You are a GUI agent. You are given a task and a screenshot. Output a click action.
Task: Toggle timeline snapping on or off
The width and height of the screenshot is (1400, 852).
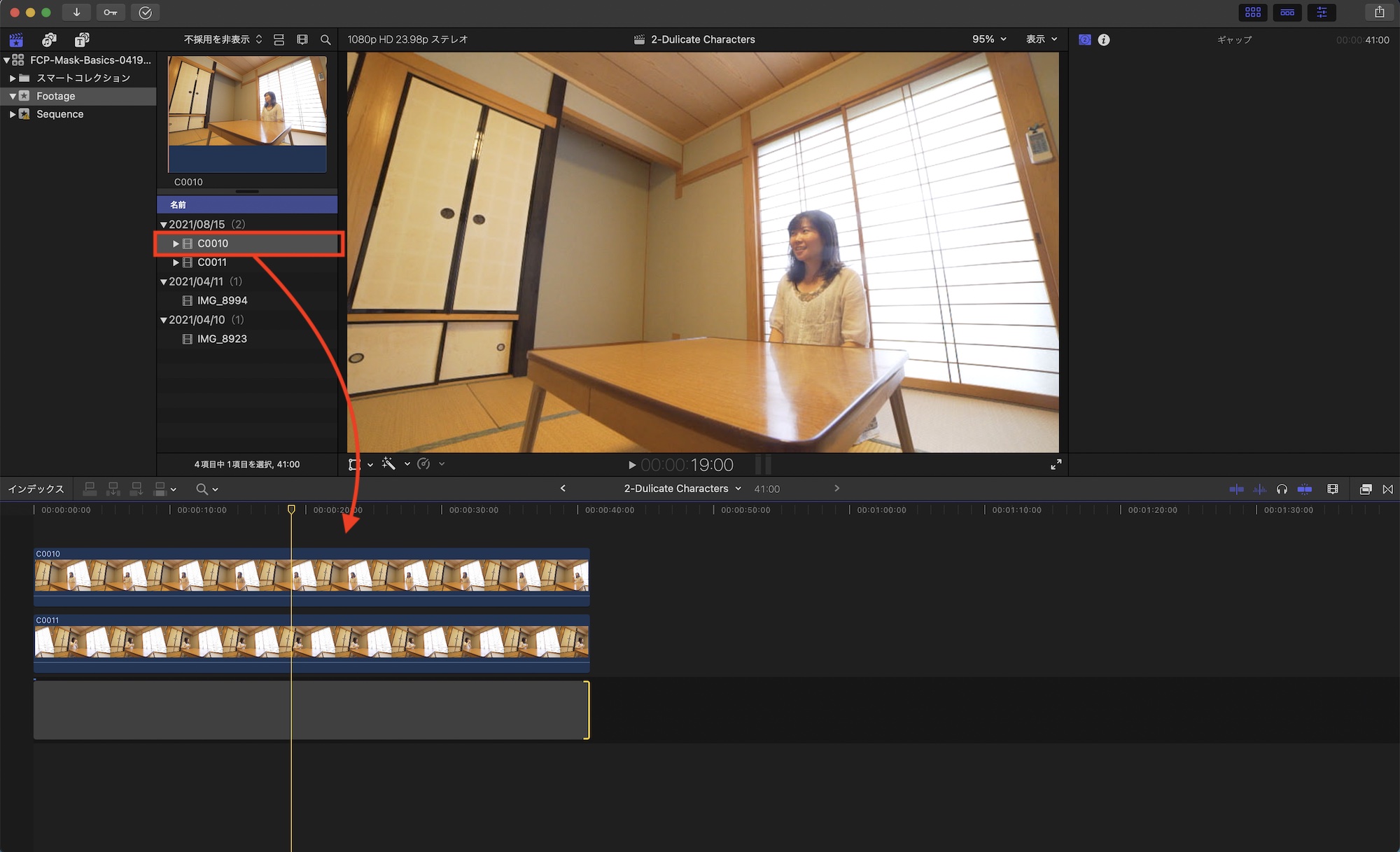tap(1304, 489)
